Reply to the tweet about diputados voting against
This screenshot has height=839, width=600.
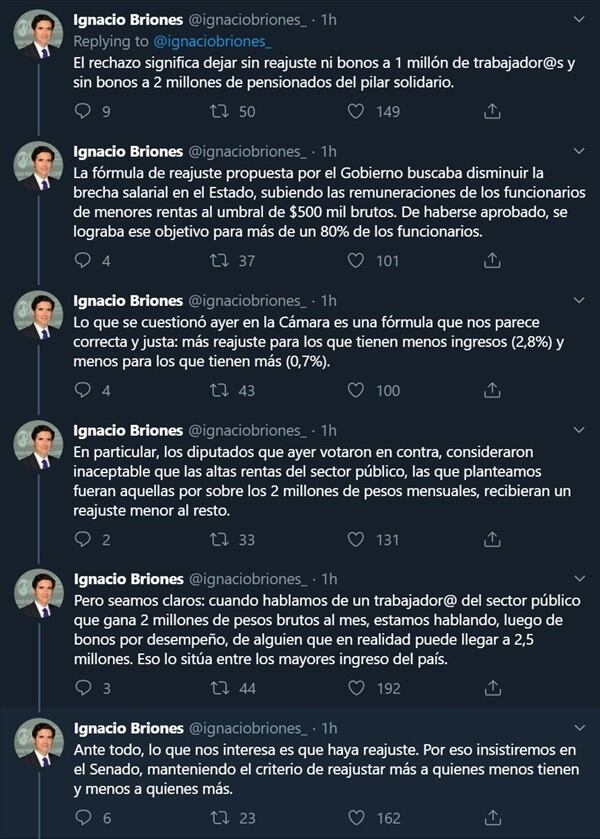click(82, 539)
